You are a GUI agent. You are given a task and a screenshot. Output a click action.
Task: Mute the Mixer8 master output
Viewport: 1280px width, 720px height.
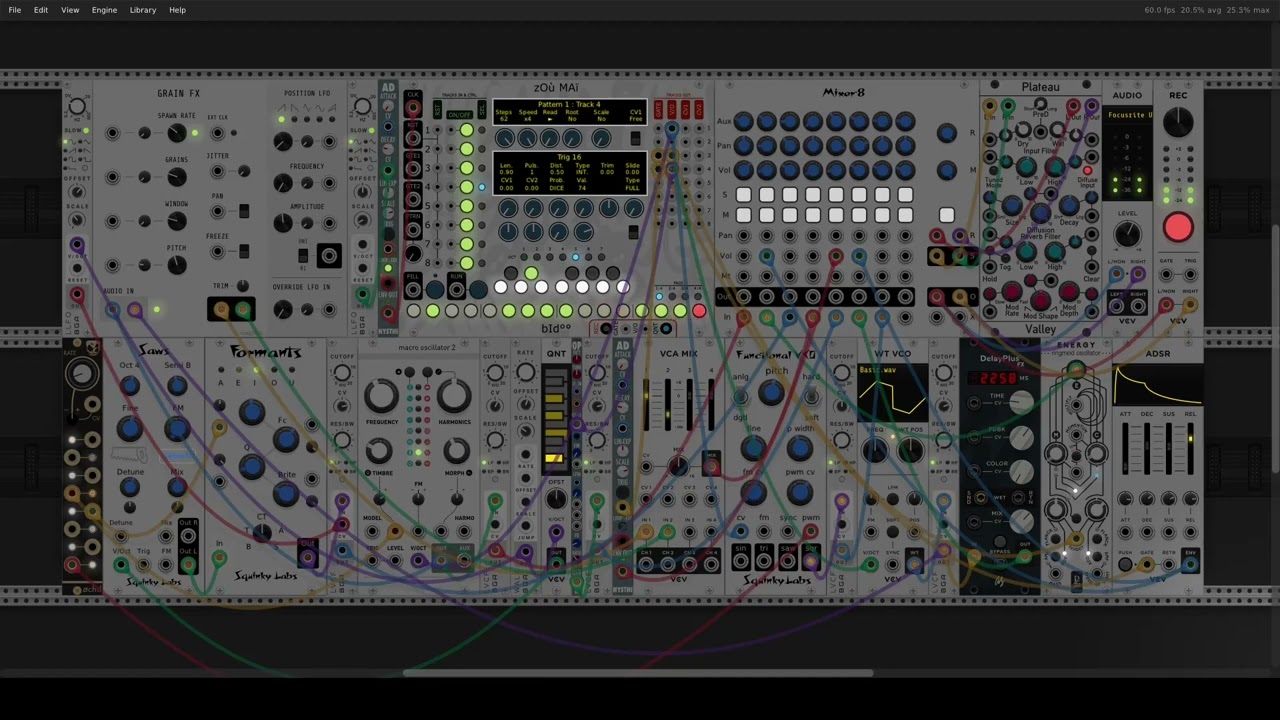pyautogui.click(x=947, y=215)
